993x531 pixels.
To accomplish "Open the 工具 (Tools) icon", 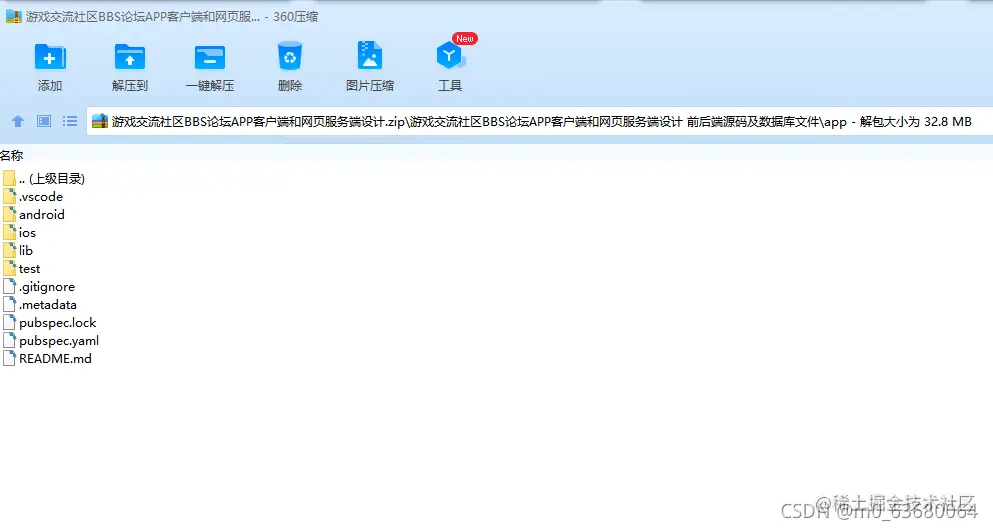I will (x=450, y=56).
